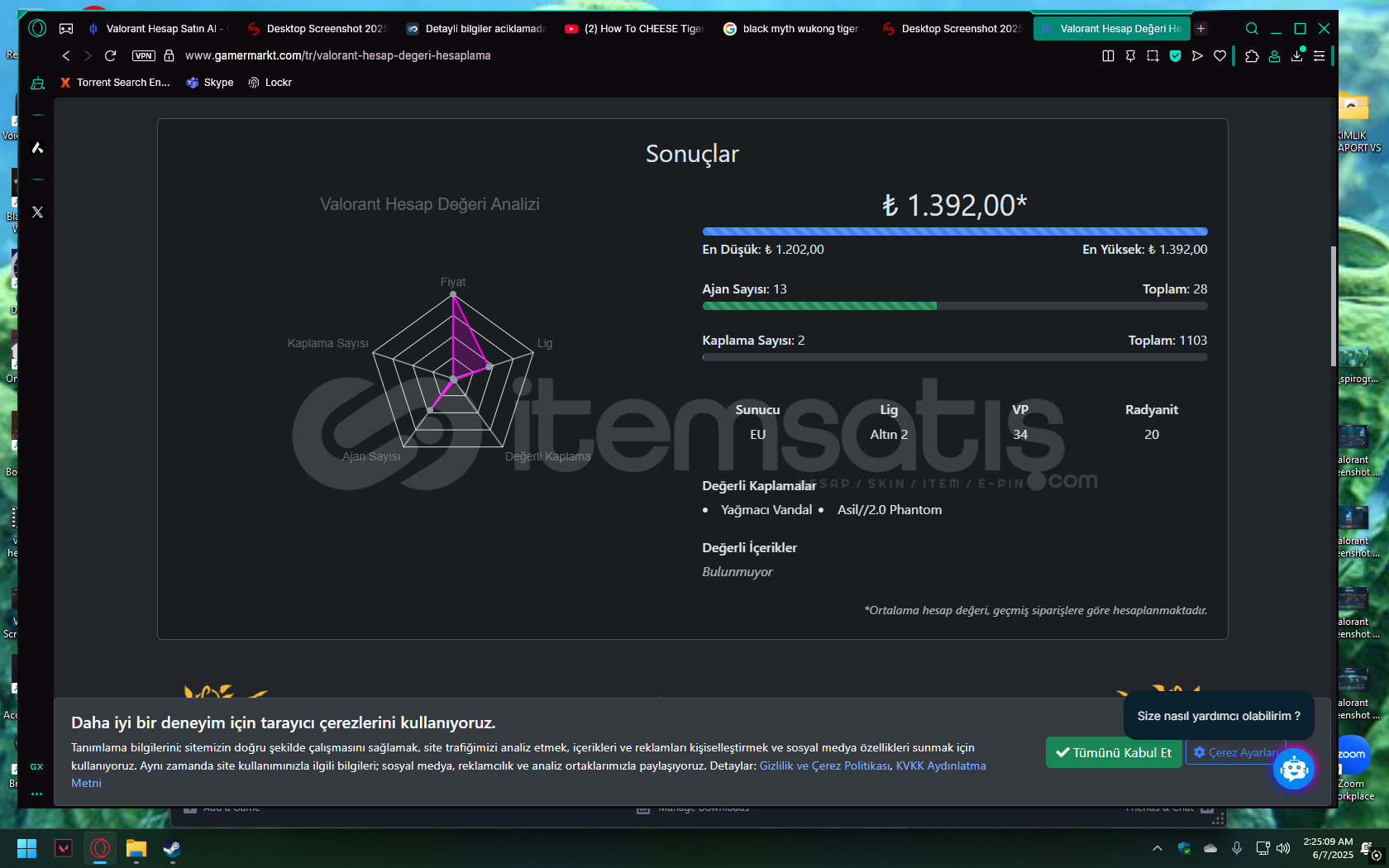Toggle the VPN badge in address bar
Screen dimensions: 1389x868
pyautogui.click(x=144, y=55)
